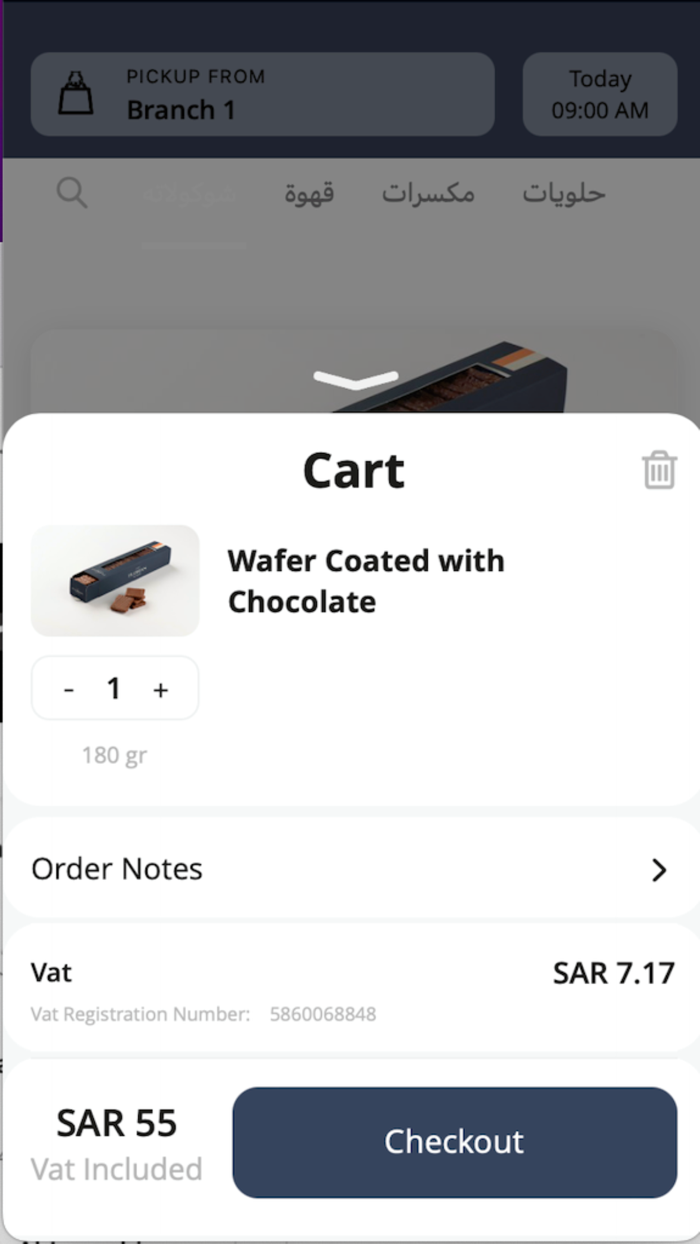Decrease wafer quantity with minus button
Screen dimensions: 700x1244
pos(69,689)
